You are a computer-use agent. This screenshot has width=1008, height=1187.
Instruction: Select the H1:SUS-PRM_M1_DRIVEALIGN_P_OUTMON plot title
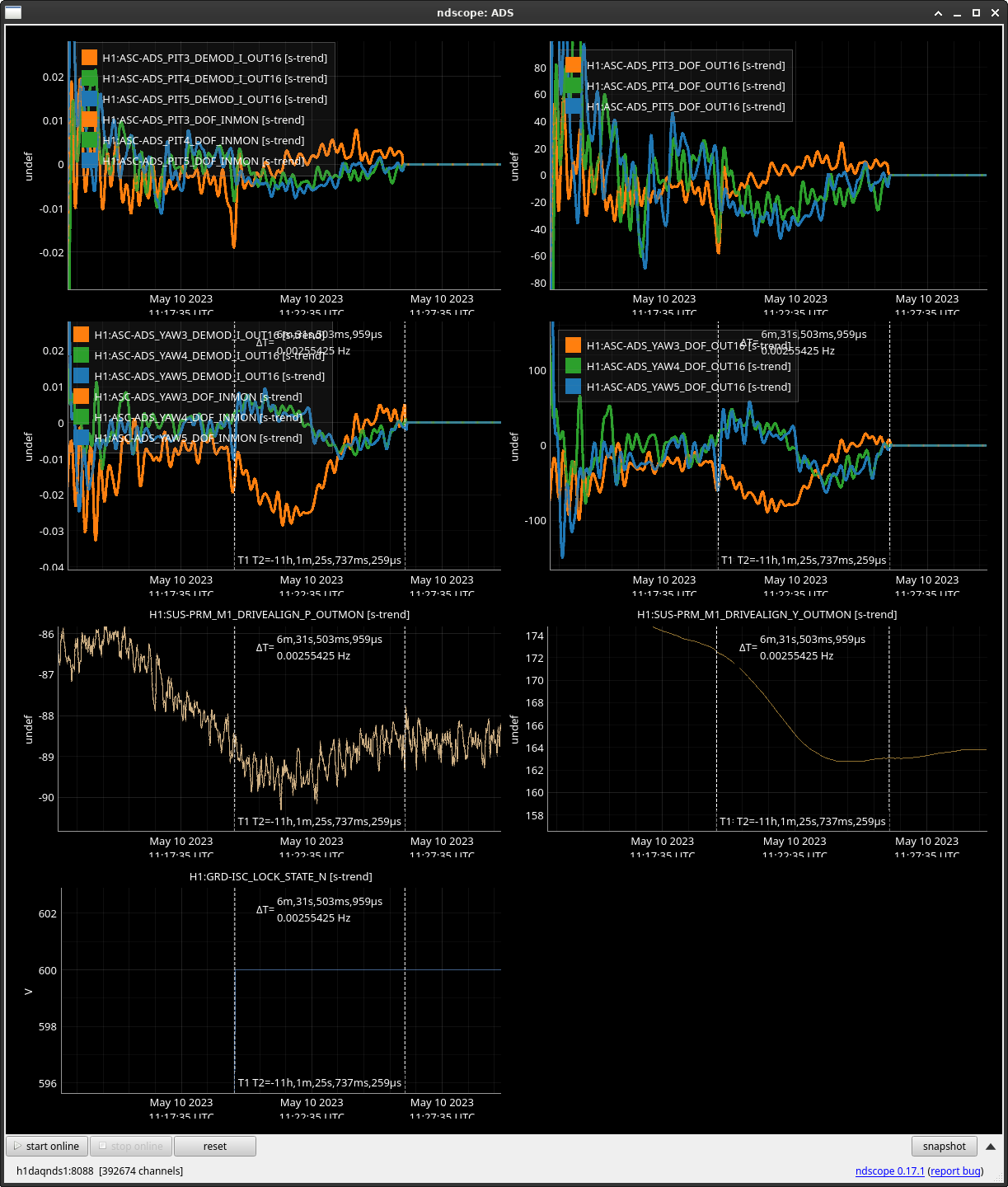279,614
